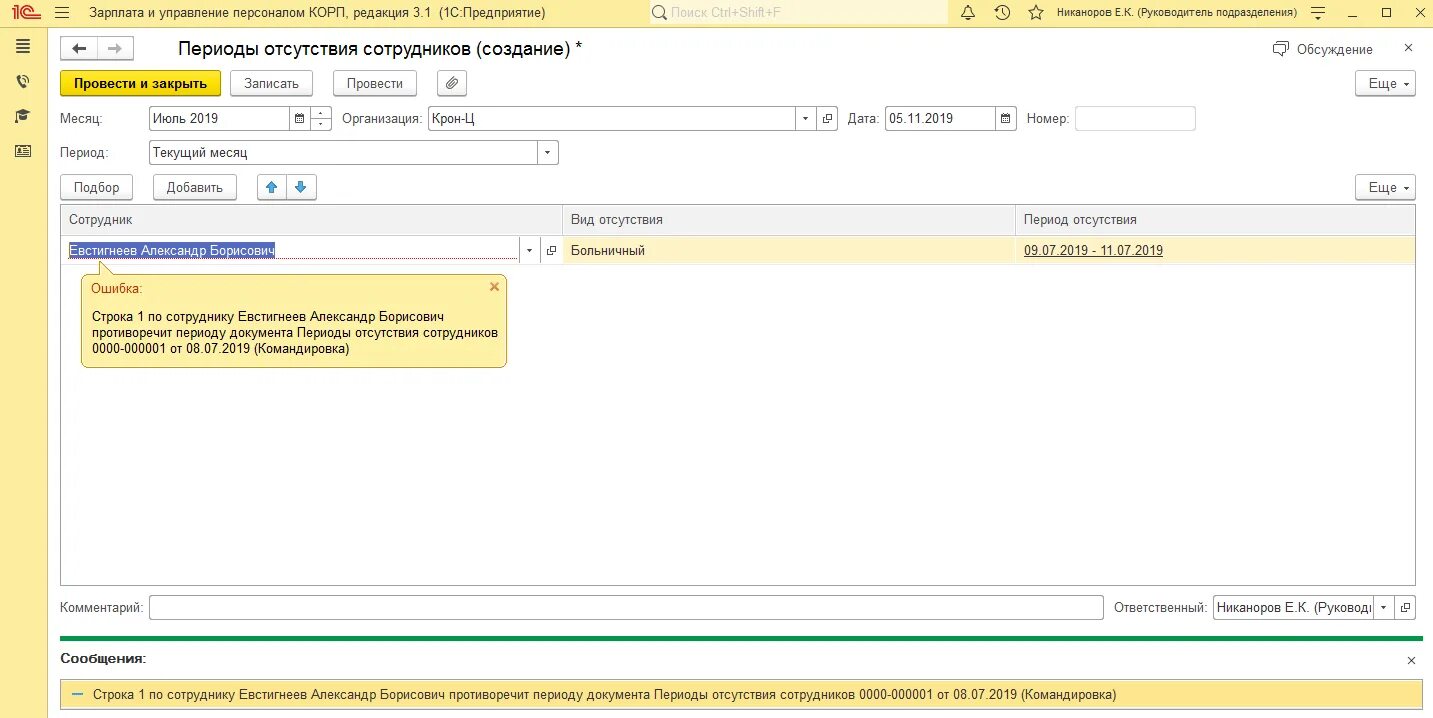Screen dimensions: 1433x718
Task: Click the Сотрудник column header
Action: pos(311,220)
